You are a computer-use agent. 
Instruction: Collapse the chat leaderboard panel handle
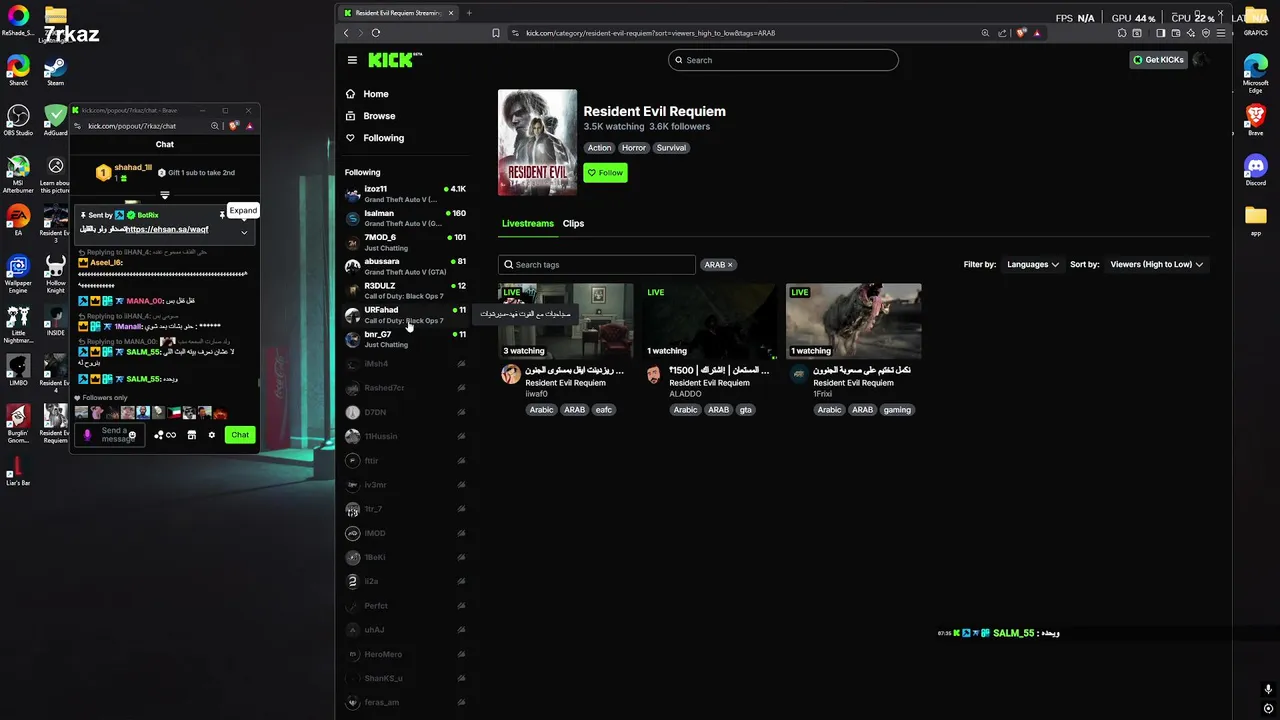[165, 195]
